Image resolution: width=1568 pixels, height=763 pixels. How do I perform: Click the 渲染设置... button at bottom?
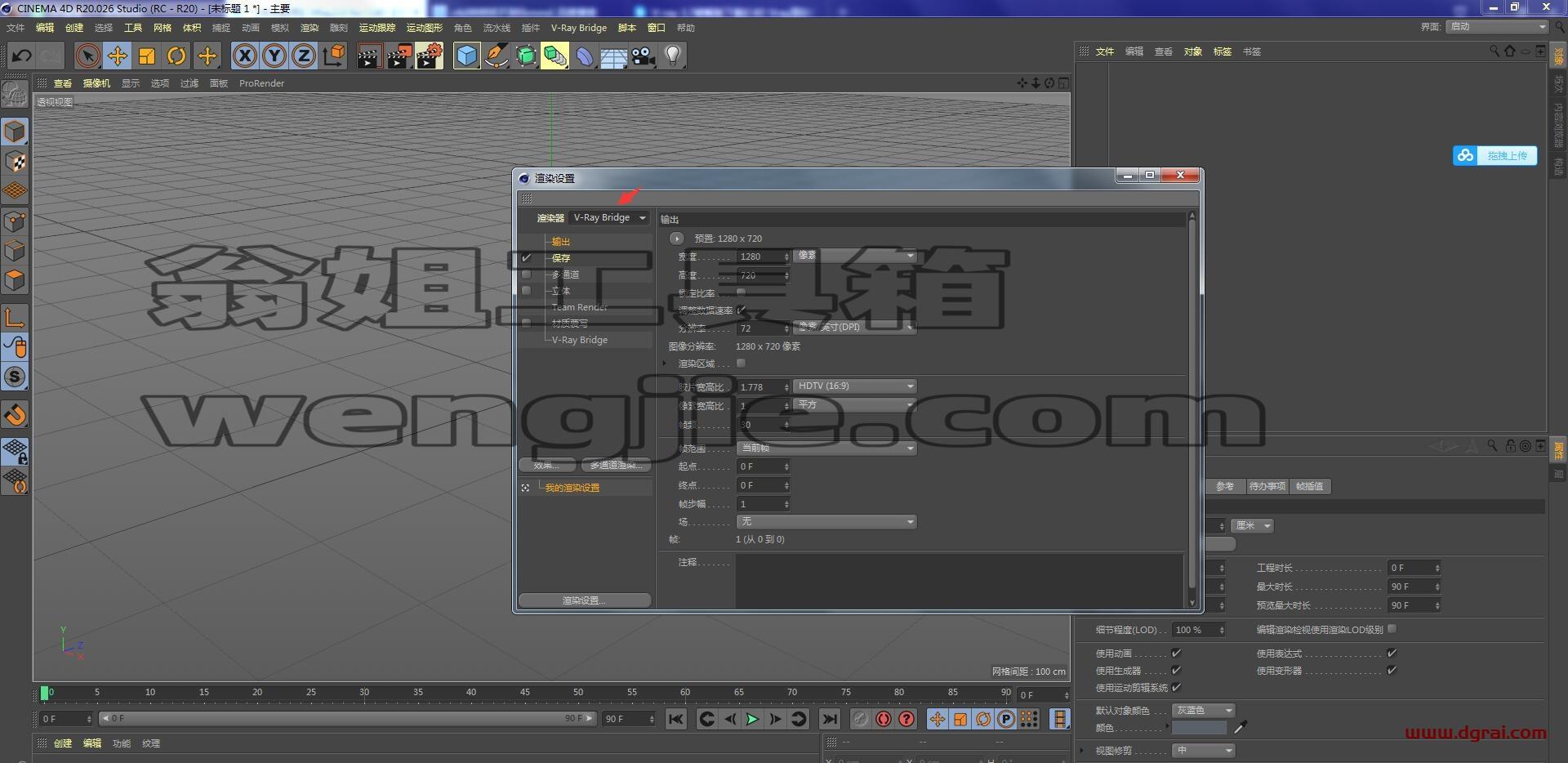point(585,600)
